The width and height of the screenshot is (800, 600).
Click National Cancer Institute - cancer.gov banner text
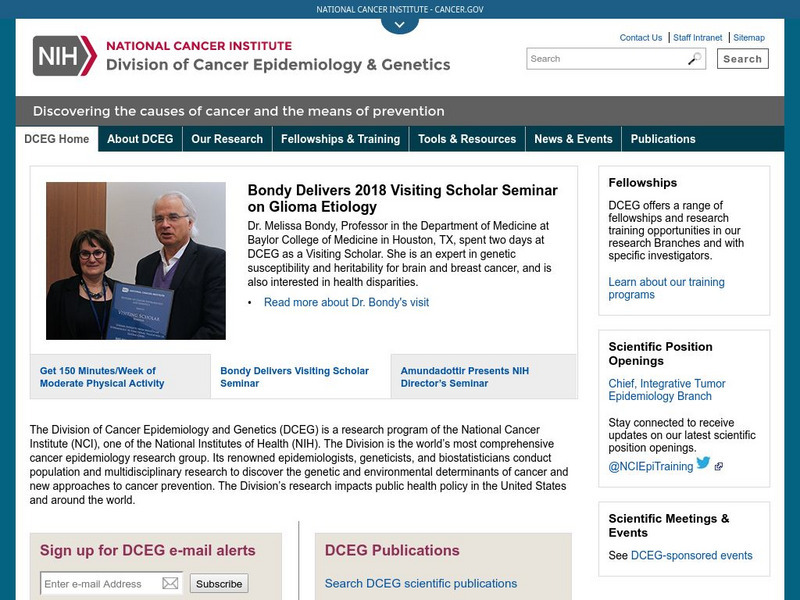tap(399, 9)
